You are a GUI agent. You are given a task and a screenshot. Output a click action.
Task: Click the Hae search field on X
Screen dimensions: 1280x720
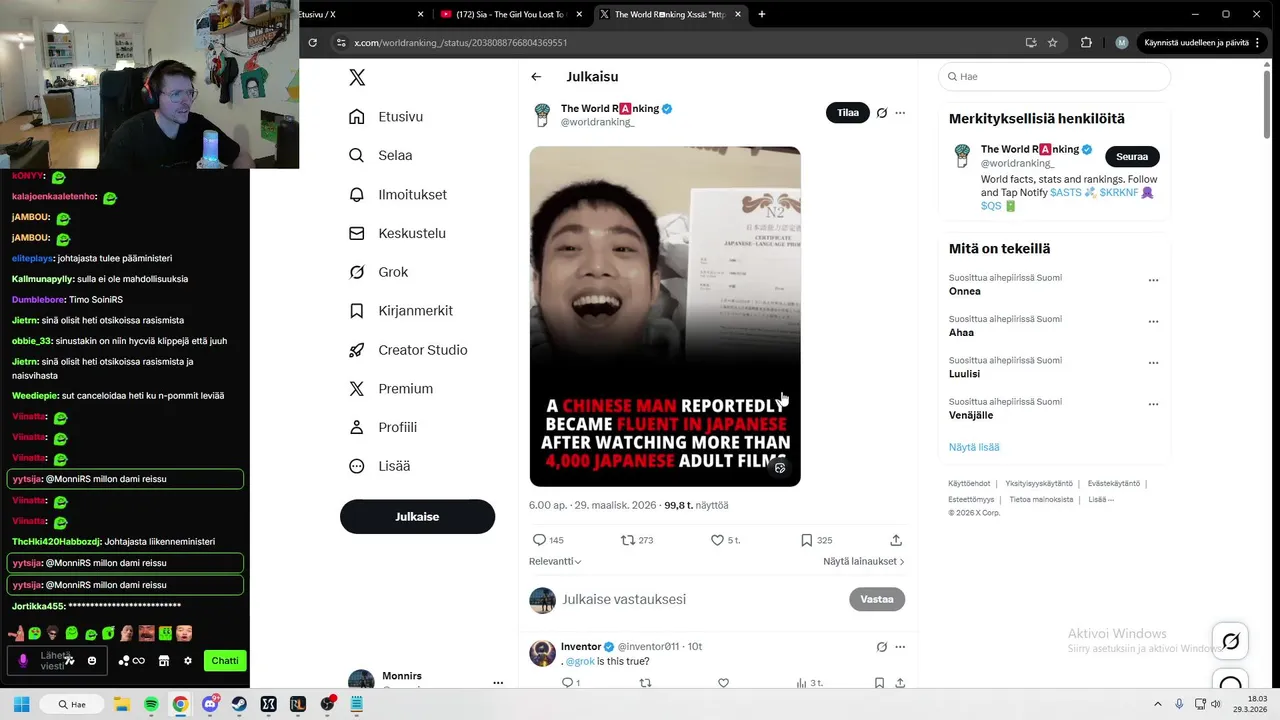click(x=1054, y=77)
